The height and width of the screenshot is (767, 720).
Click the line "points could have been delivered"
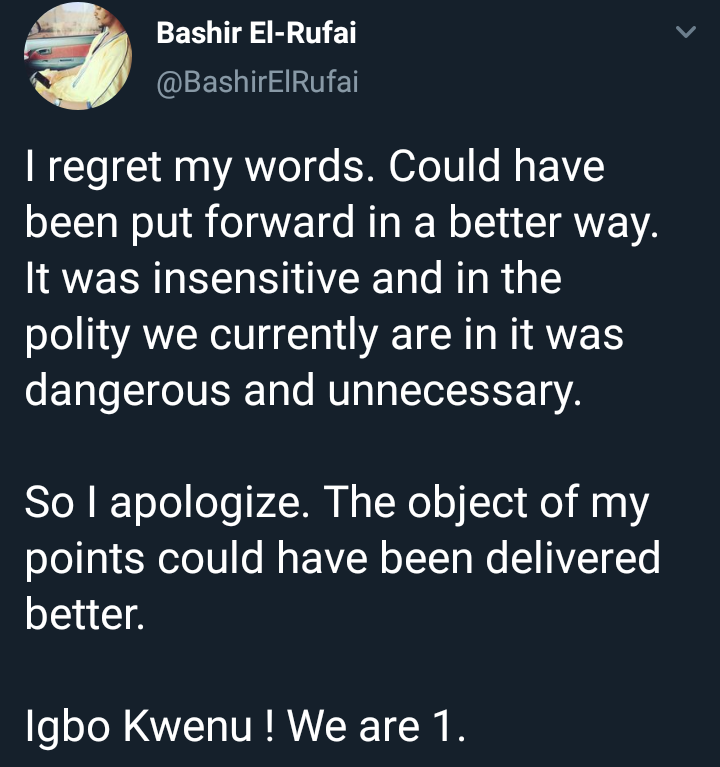342,558
